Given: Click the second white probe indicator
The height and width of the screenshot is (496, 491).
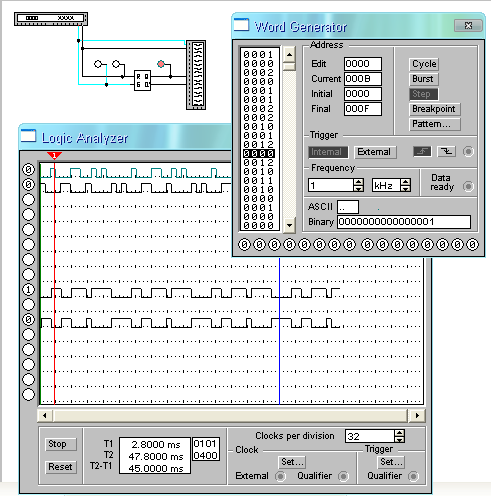Looking at the screenshot, I should 116,64.
